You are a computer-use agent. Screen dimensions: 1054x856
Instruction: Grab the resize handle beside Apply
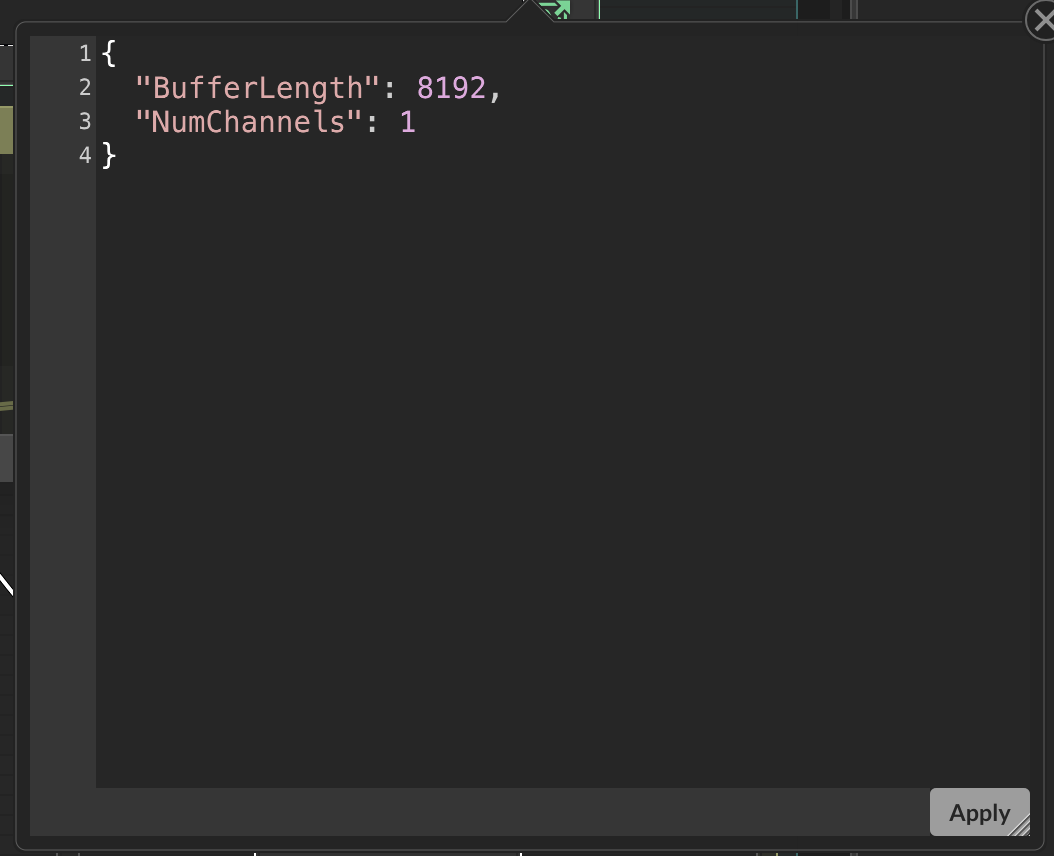coord(1020,826)
